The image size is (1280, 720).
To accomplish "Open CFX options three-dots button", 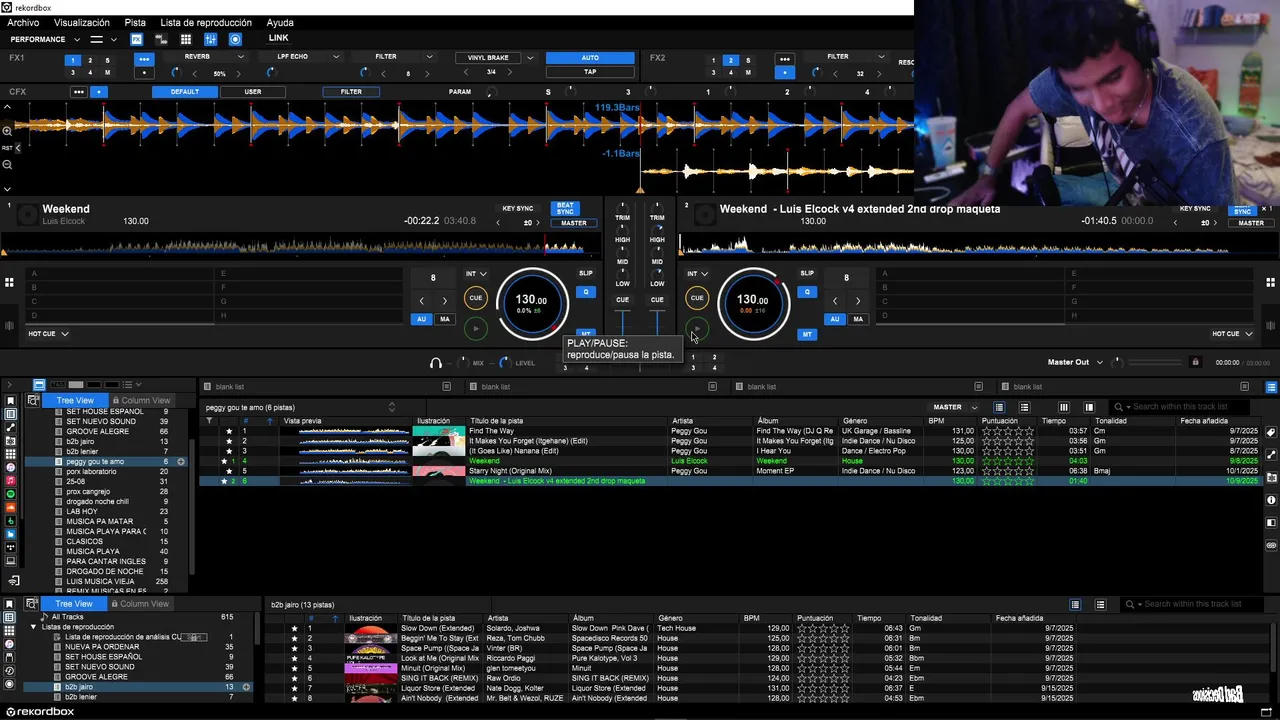I will click(78, 92).
